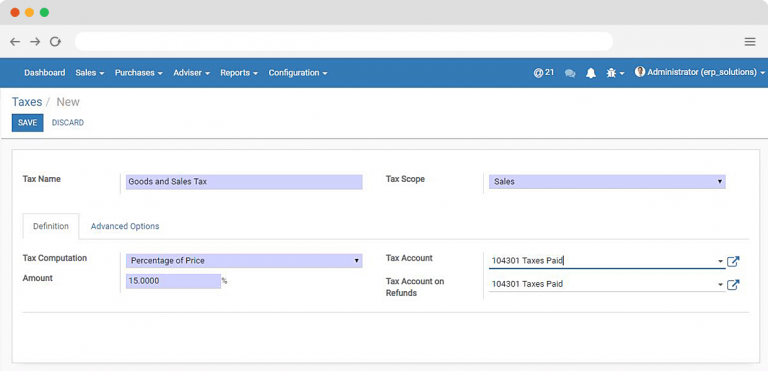
Task: Expand the Sales menu
Action: pos(90,73)
